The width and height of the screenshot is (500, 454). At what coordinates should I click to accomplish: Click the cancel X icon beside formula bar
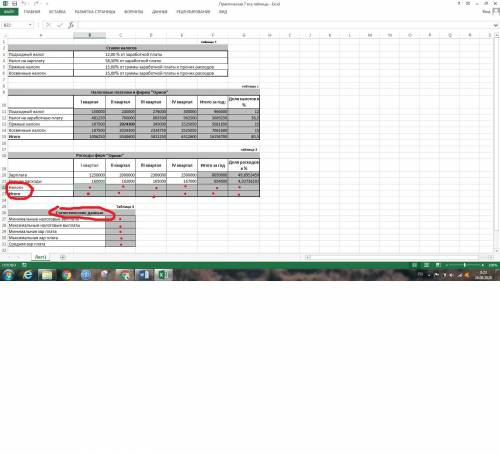point(48,25)
